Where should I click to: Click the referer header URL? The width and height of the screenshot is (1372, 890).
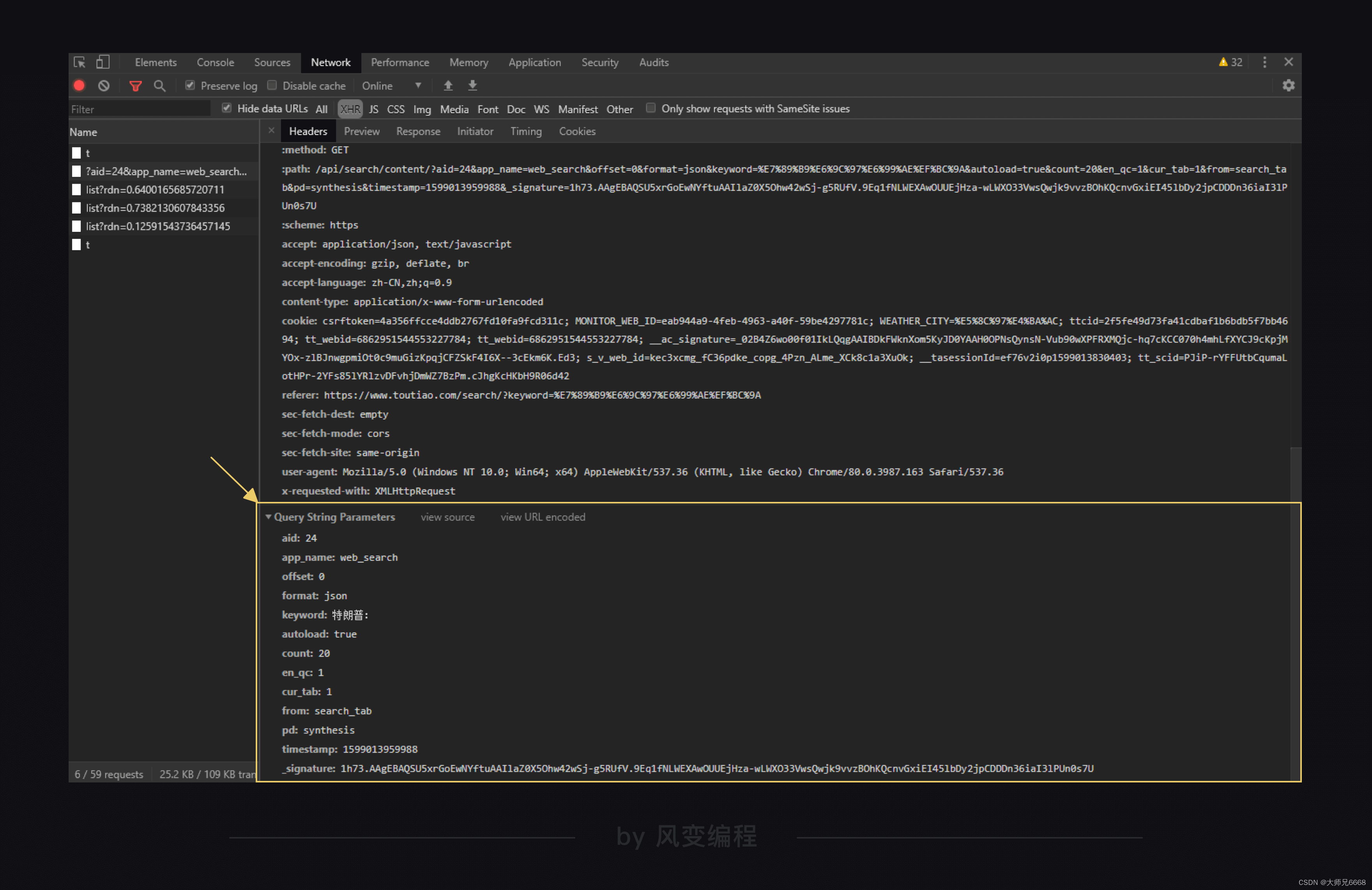click(x=542, y=395)
